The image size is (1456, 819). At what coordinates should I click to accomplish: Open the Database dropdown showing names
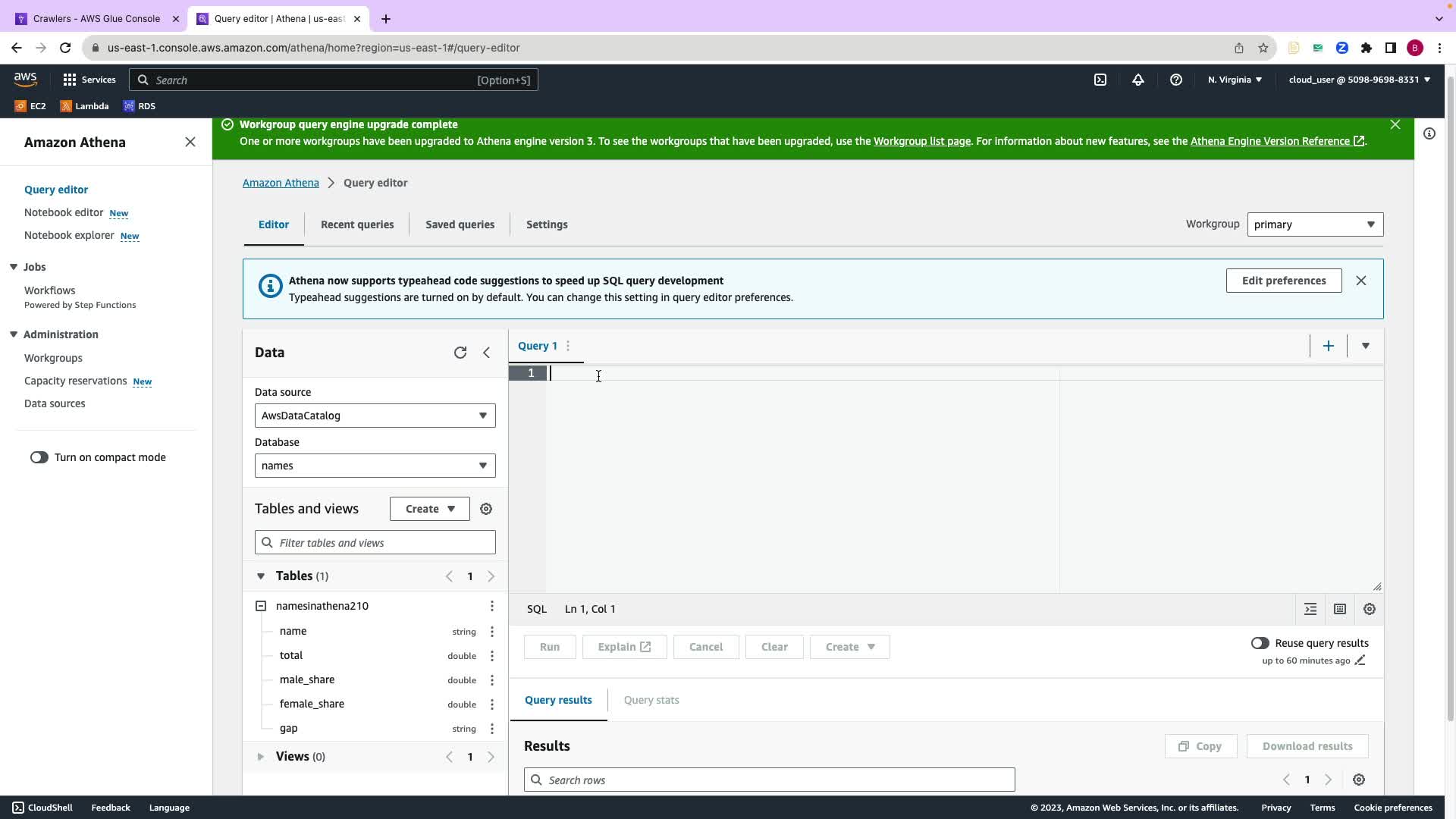[x=375, y=466]
